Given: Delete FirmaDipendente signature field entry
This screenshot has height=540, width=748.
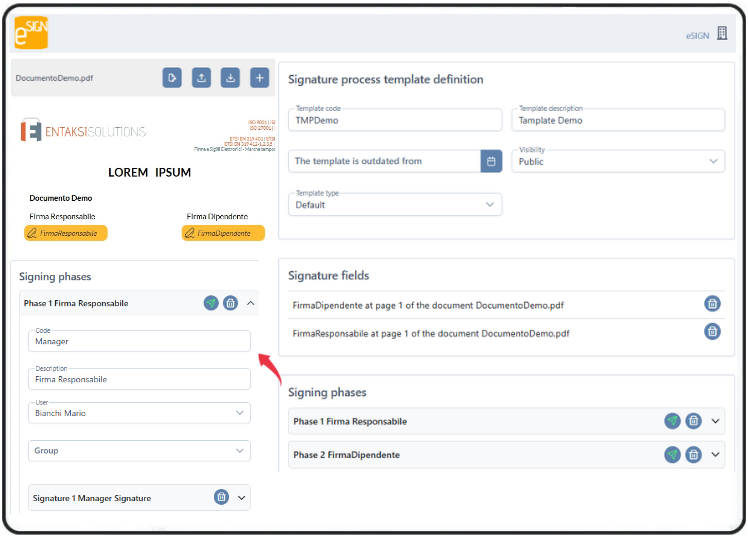Looking at the screenshot, I should coord(713,303).
